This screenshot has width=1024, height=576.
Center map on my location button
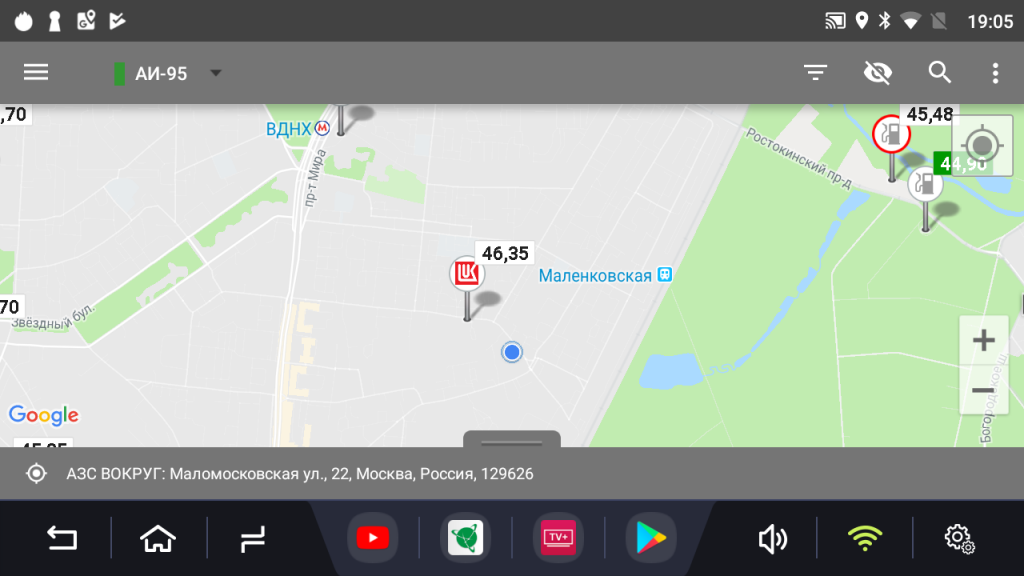pos(982,145)
